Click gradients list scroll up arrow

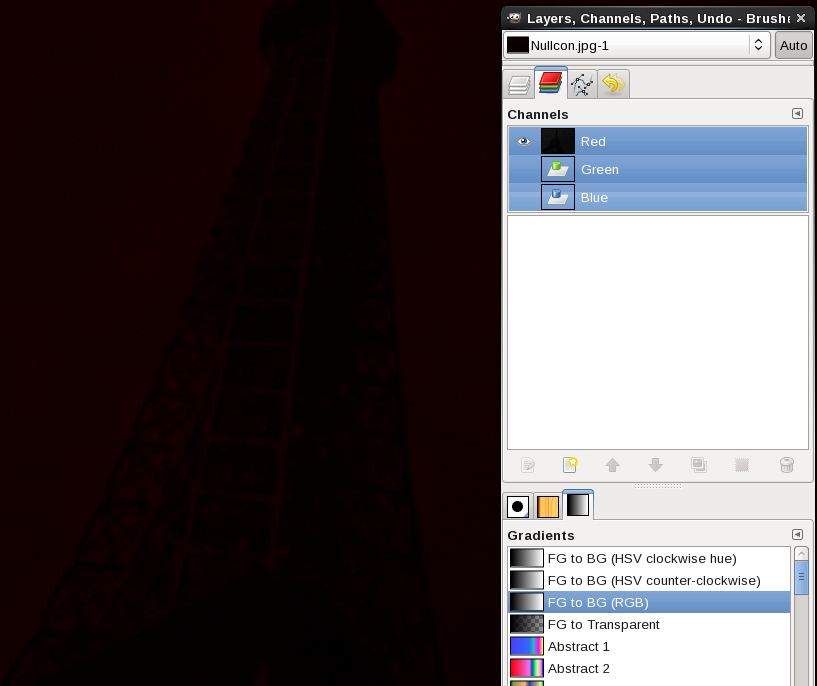point(801,553)
